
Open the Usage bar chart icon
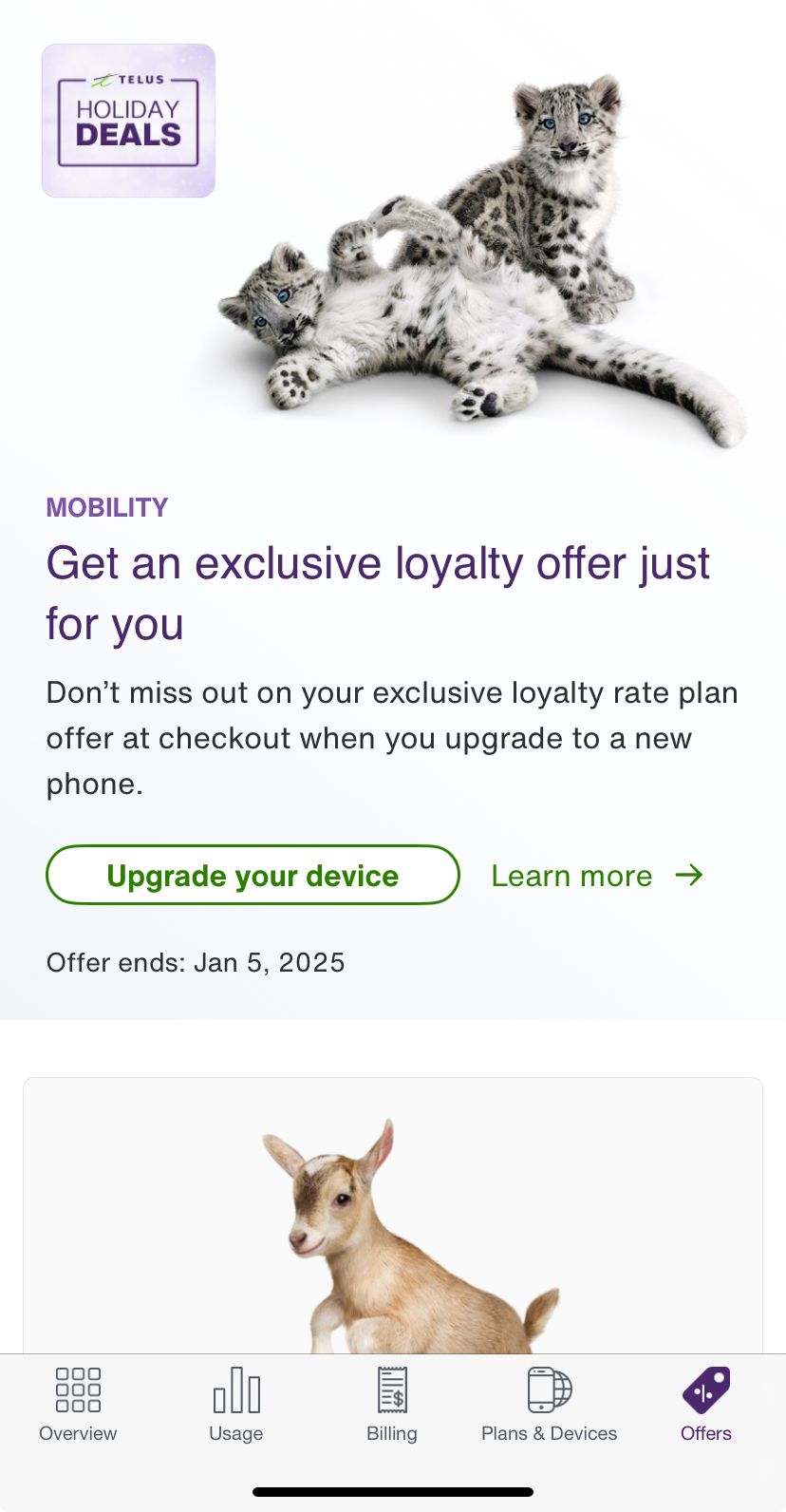[x=236, y=1389]
